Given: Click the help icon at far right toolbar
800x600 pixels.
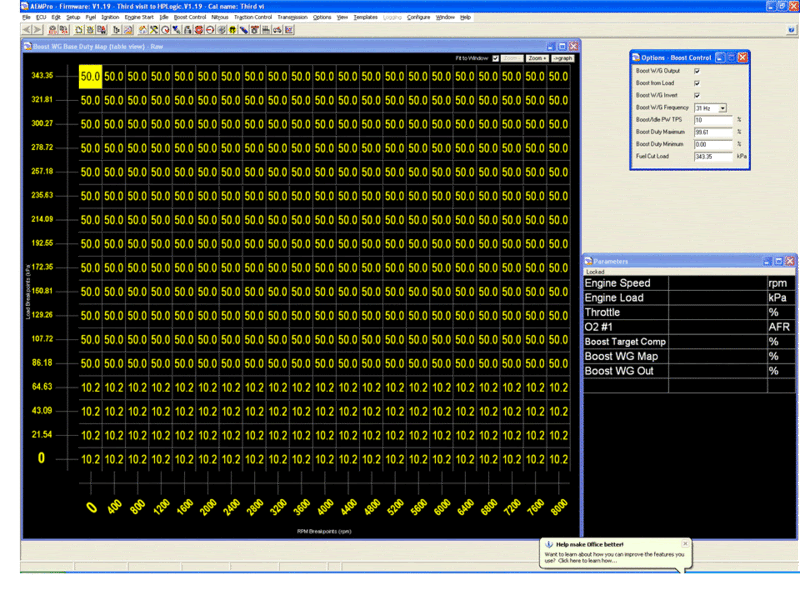Looking at the screenshot, I should click(791, 30).
